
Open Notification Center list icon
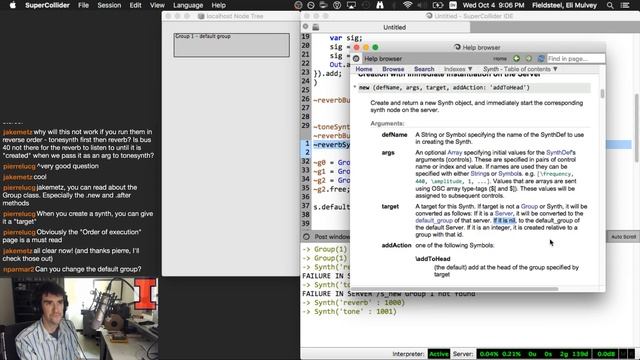[624, 5]
